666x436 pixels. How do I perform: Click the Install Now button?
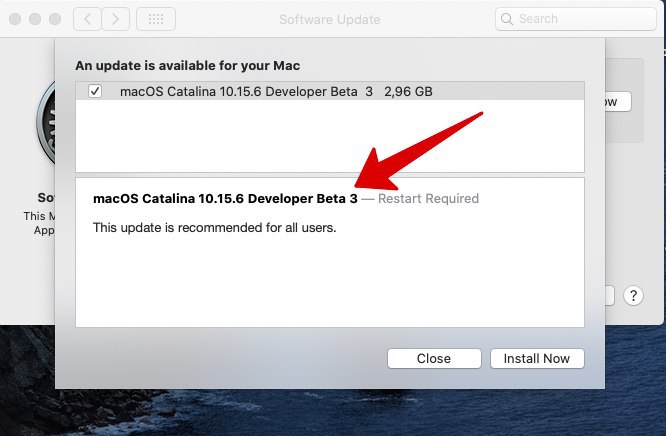[x=537, y=359]
